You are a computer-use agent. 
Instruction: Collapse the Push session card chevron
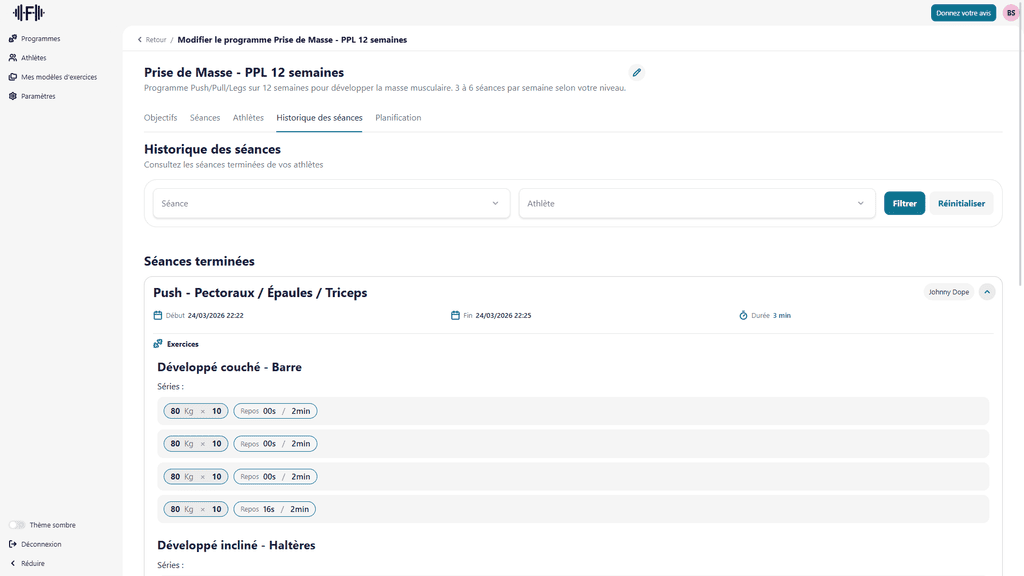pyautogui.click(x=987, y=292)
